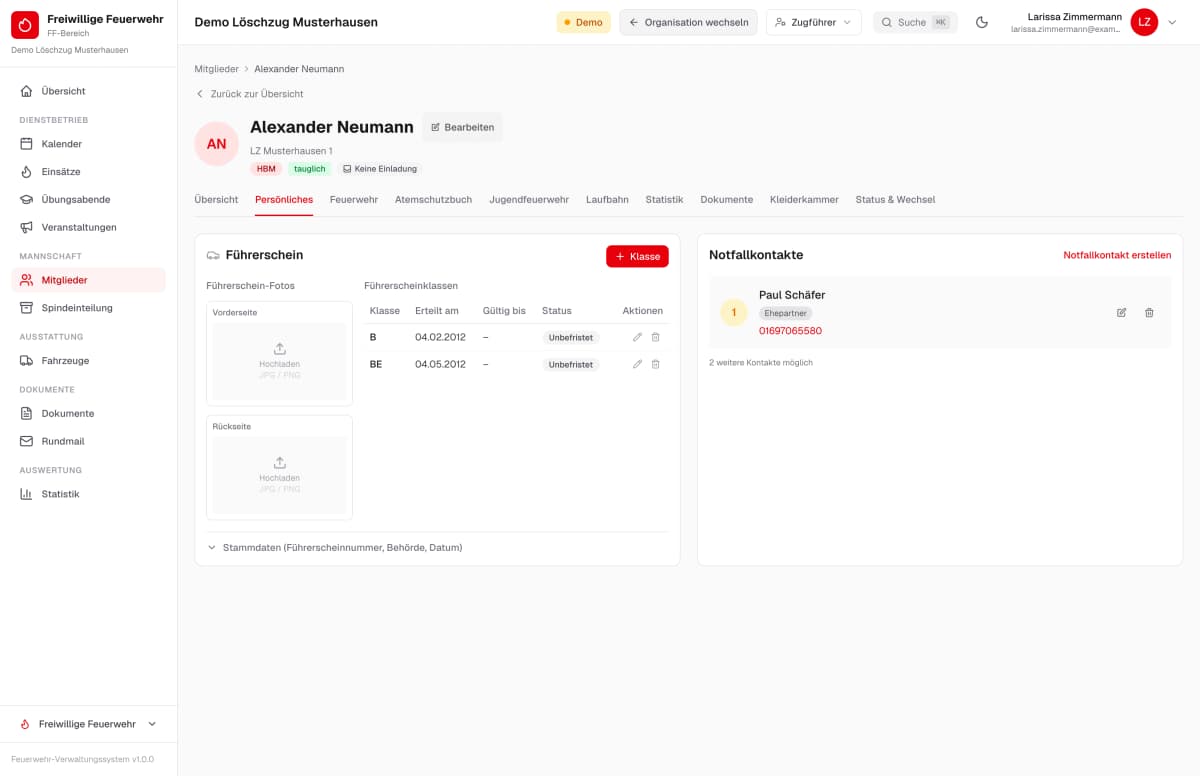Delete the Paul Schäfer emergency contact
1200x776 pixels.
coord(1149,313)
